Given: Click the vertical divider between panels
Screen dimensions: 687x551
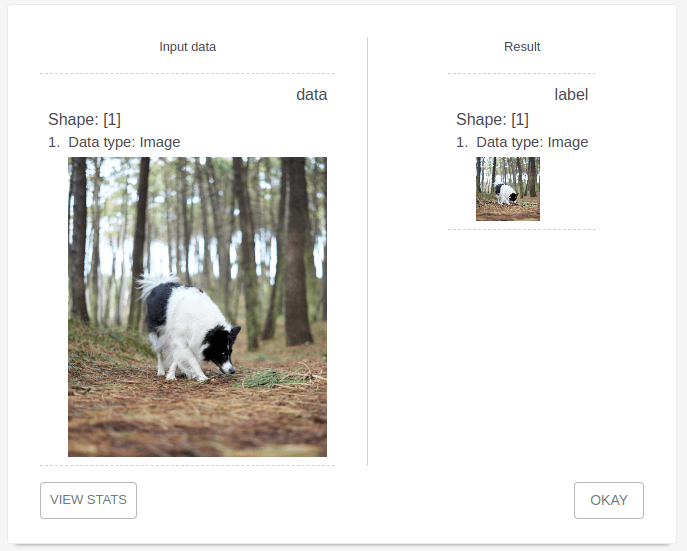Looking at the screenshot, I should (368, 251).
